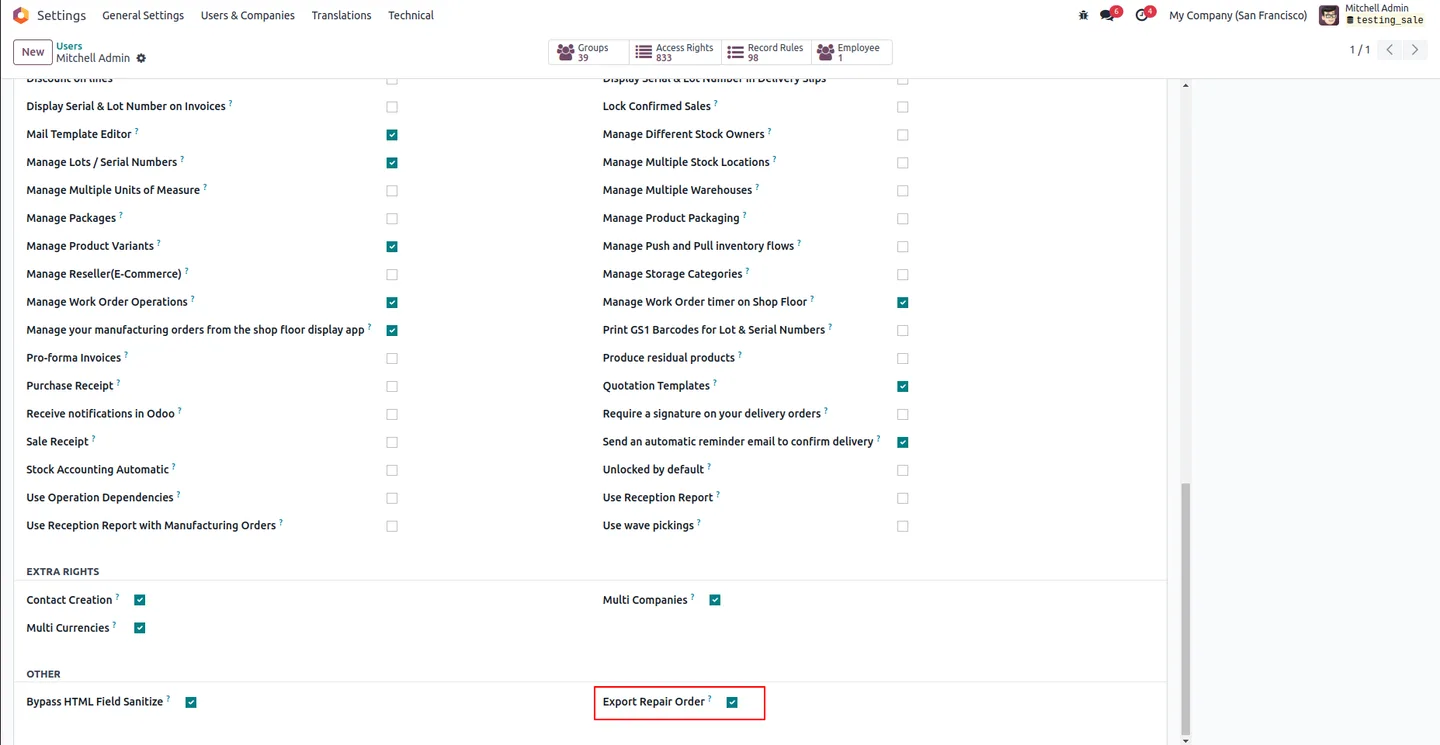This screenshot has width=1440, height=745.
Task: Uncheck Export Repair Order checkbox
Action: 732,703
